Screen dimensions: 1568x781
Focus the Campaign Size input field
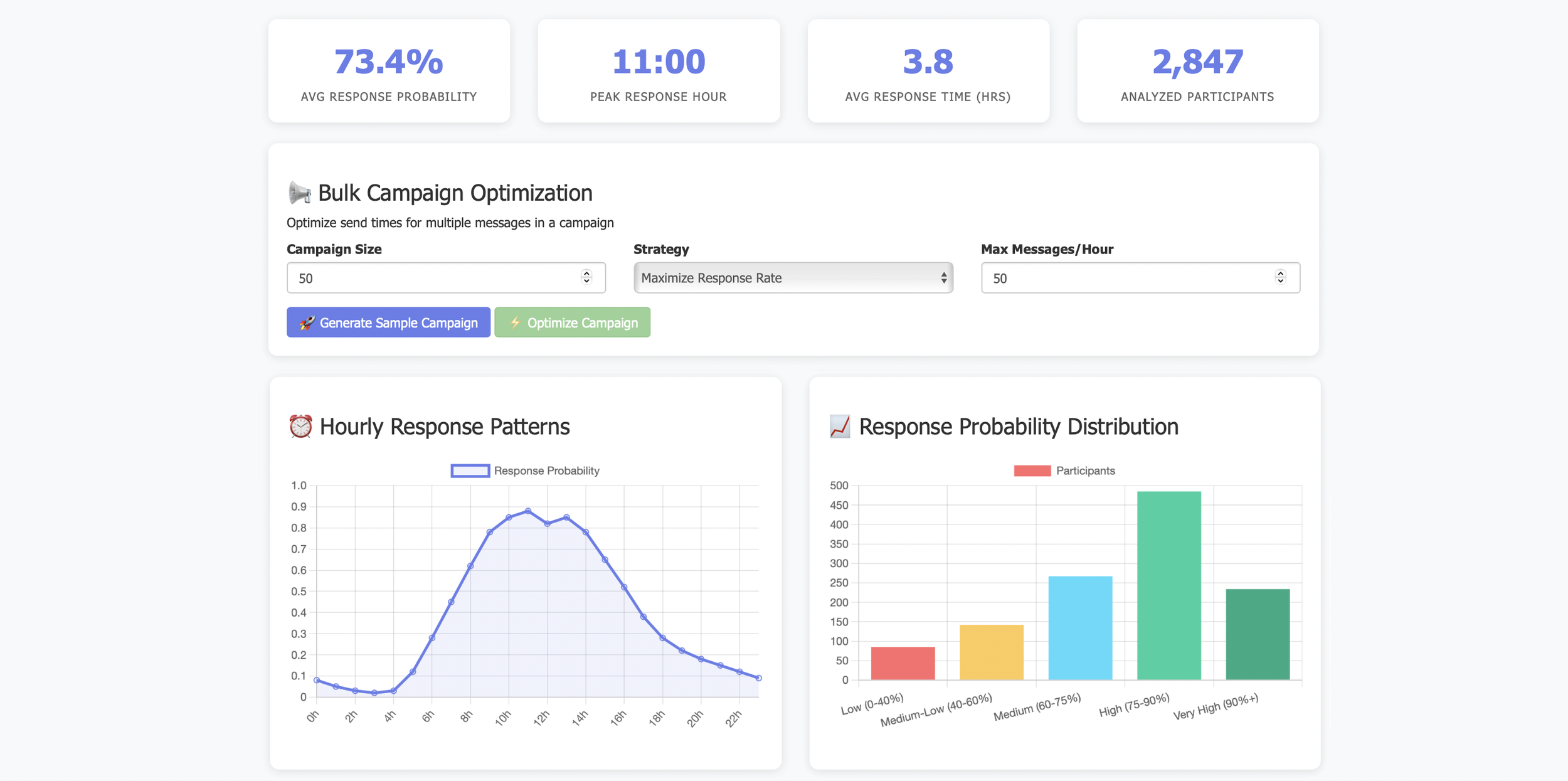tap(433, 278)
